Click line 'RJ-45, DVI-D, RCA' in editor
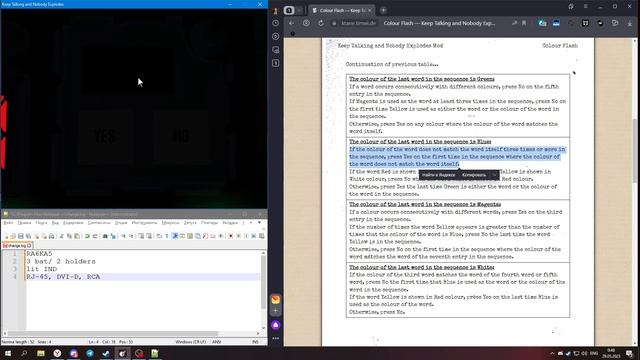Viewport: 640px width, 360px height. [63, 277]
